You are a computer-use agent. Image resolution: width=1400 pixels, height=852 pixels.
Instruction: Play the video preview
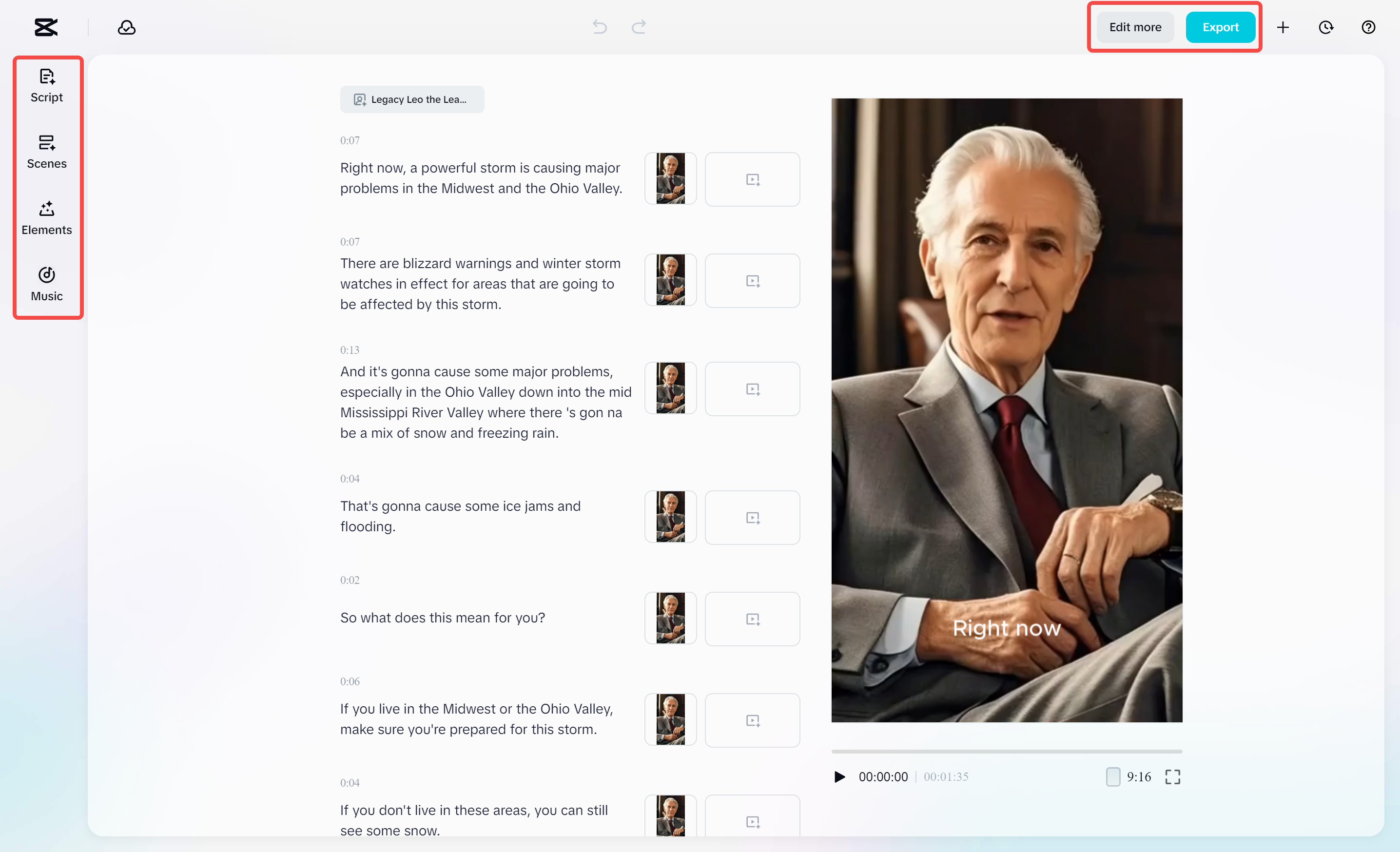[x=839, y=776]
